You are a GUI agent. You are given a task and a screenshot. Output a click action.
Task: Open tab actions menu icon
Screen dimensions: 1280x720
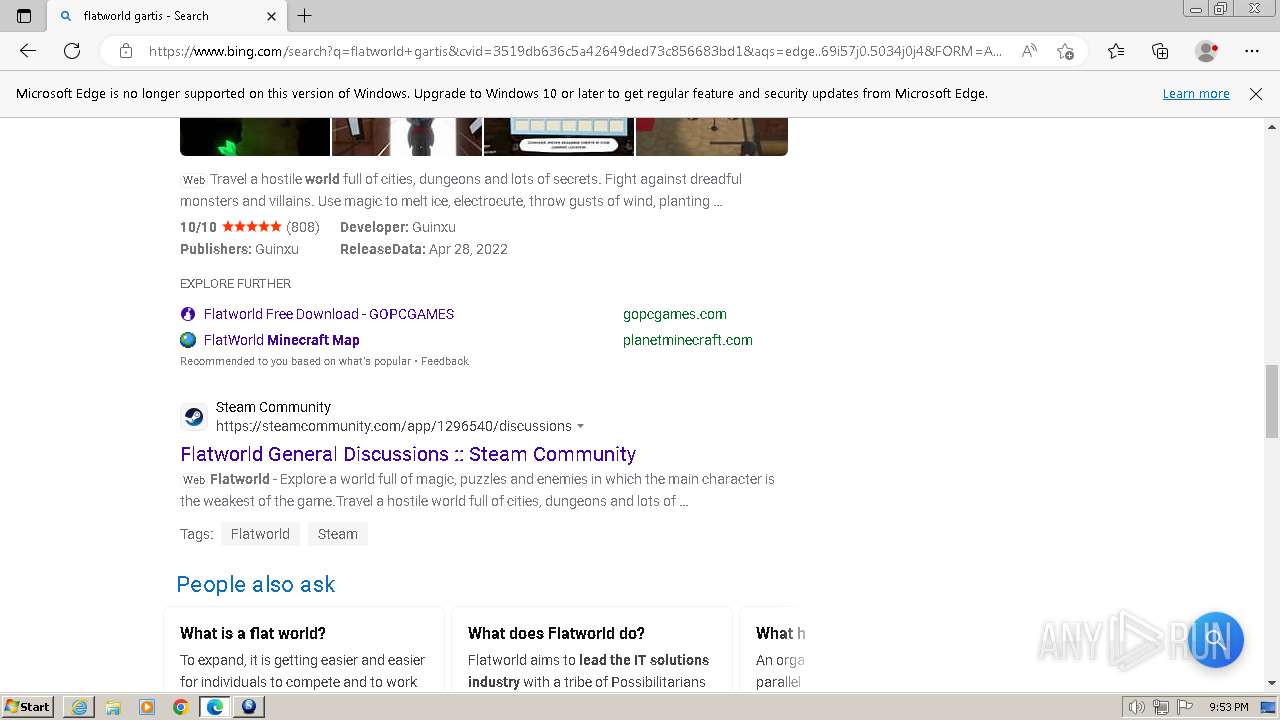pyautogui.click(x=24, y=16)
